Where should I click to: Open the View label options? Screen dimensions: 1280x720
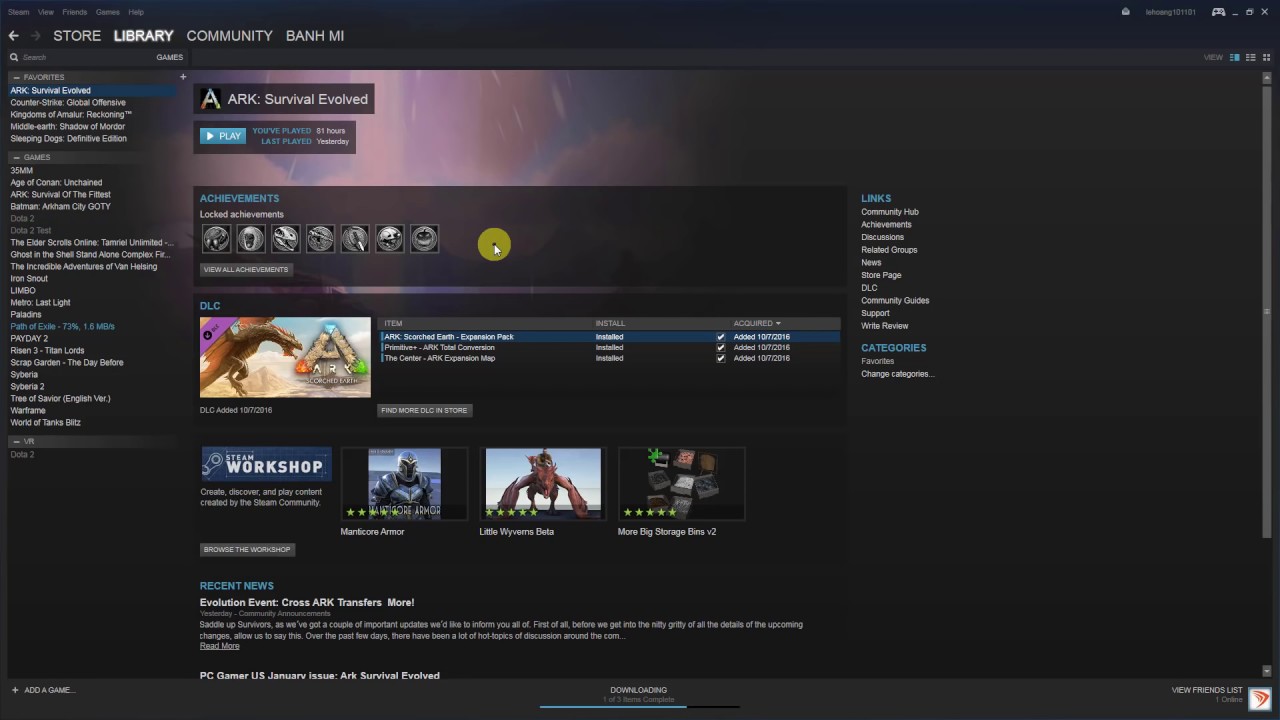click(x=1213, y=57)
